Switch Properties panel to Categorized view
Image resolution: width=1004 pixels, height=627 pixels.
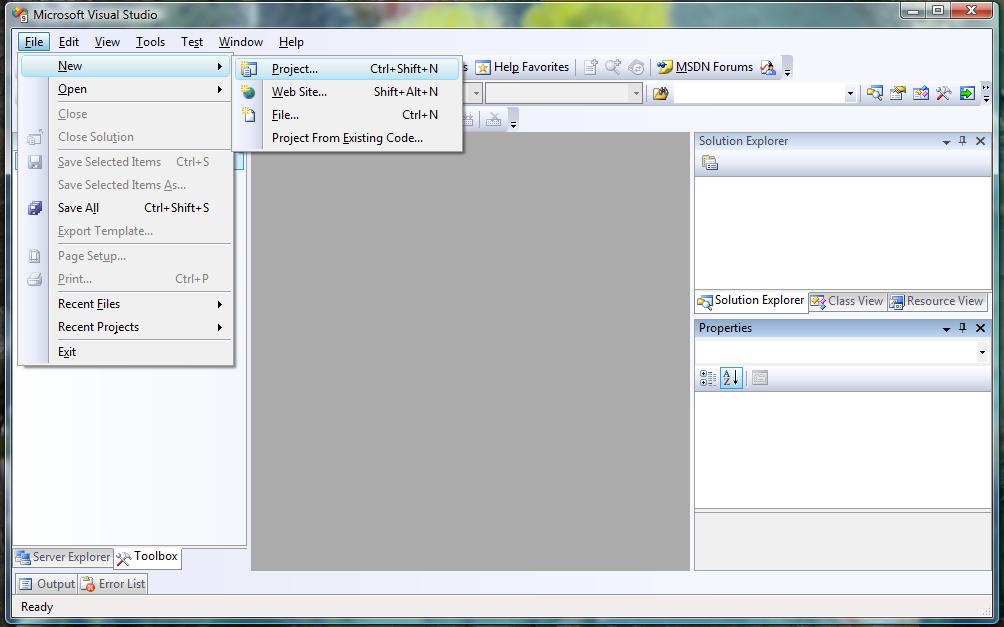(x=708, y=378)
